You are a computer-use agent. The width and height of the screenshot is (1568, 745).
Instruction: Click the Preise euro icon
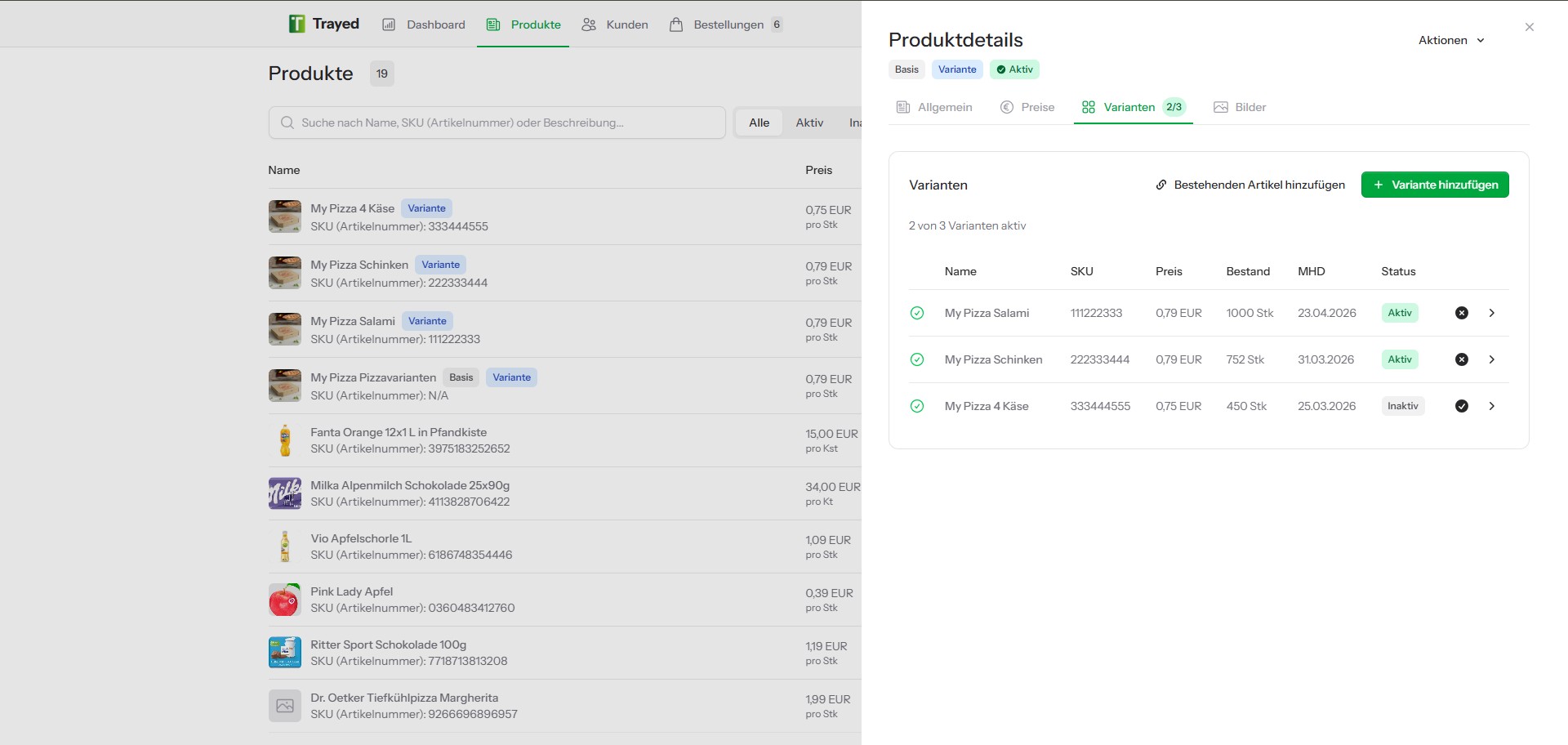coord(1005,107)
